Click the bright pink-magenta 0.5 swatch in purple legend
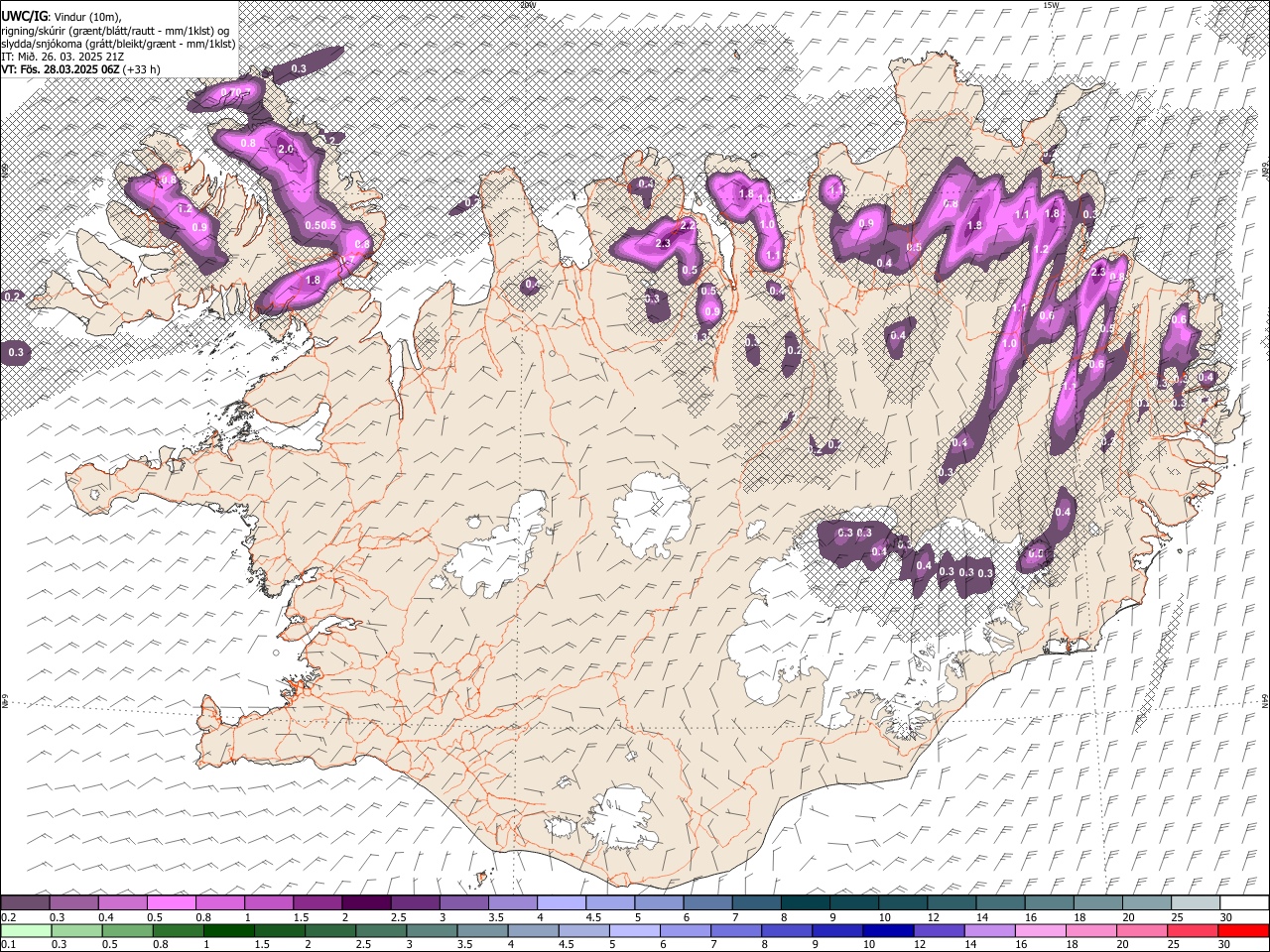Viewport: 1270px width, 952px height. (x=171, y=903)
